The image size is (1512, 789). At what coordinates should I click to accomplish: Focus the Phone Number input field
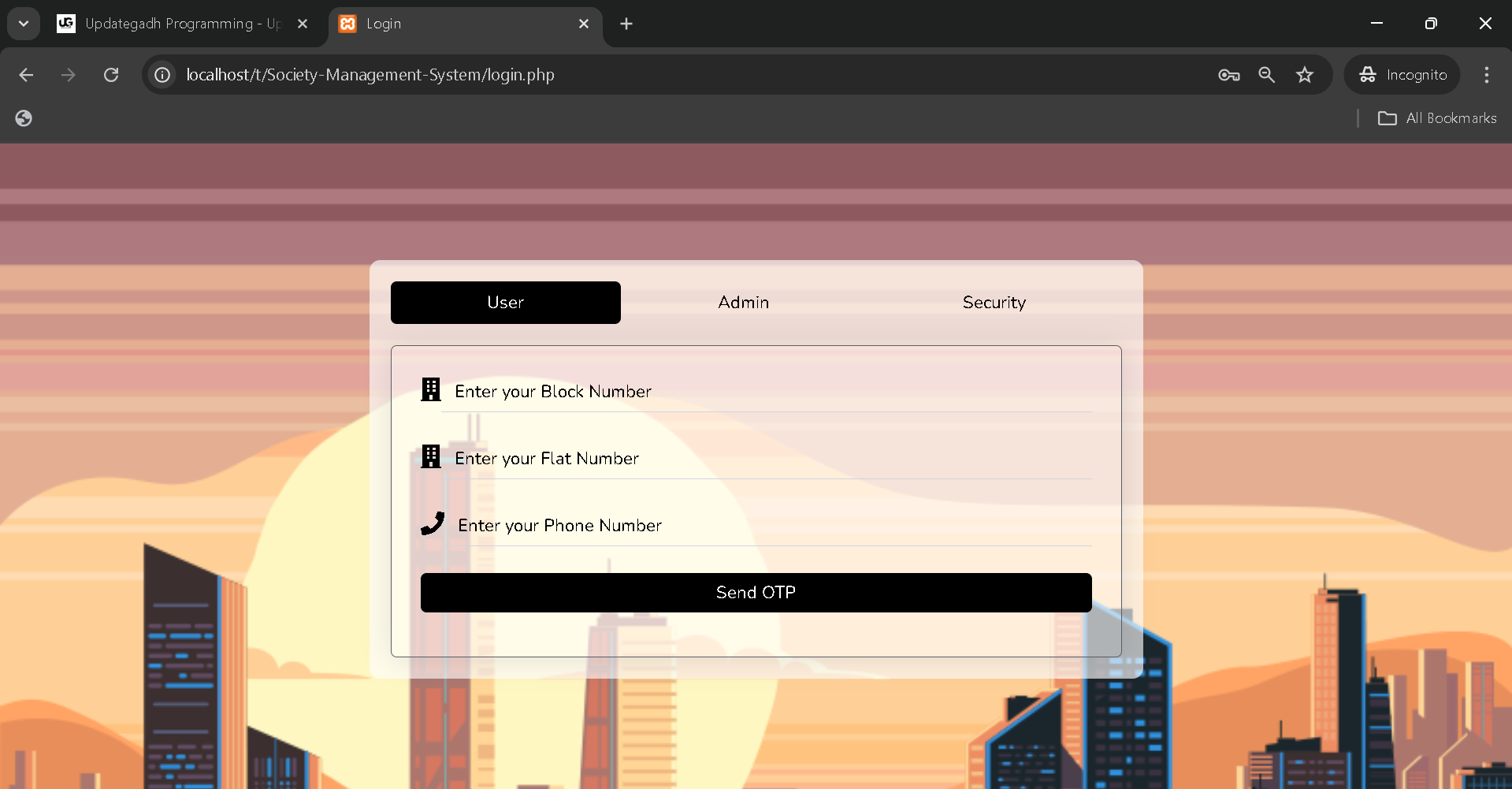764,526
